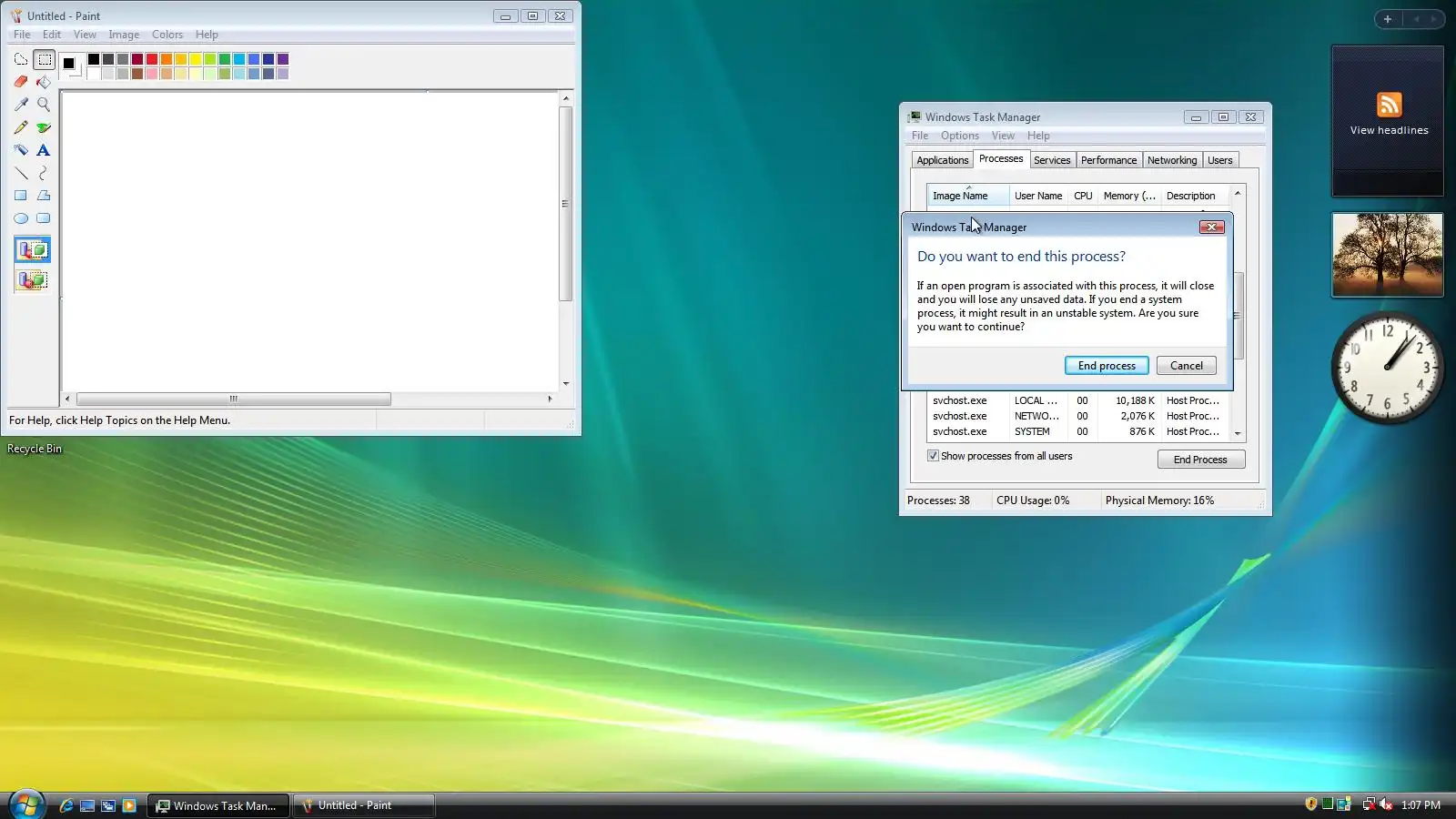Click the Windows Security shield tray icon
This screenshot has width=1456, height=819.
click(1311, 804)
